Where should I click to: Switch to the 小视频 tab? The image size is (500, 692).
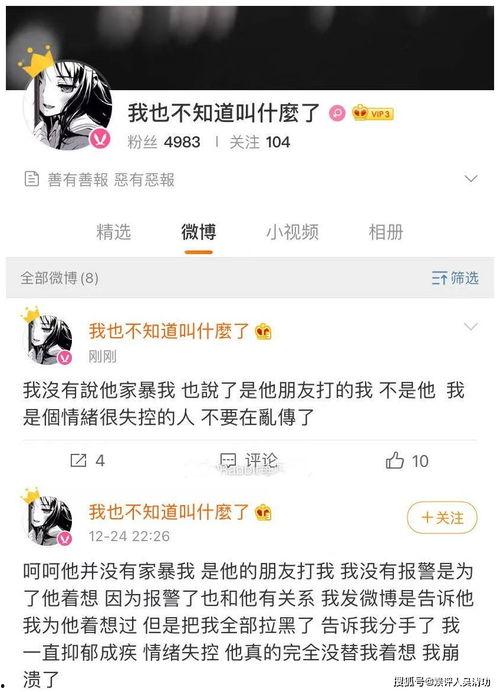(x=292, y=232)
